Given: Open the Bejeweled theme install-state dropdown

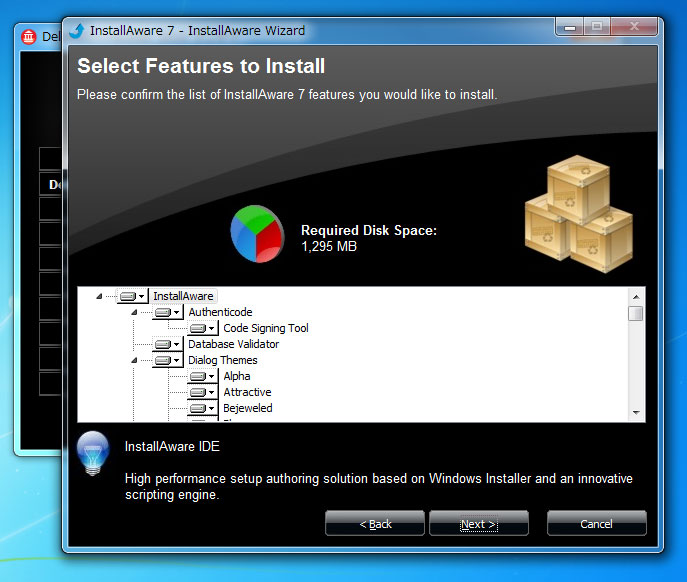Looking at the screenshot, I should (x=202, y=408).
